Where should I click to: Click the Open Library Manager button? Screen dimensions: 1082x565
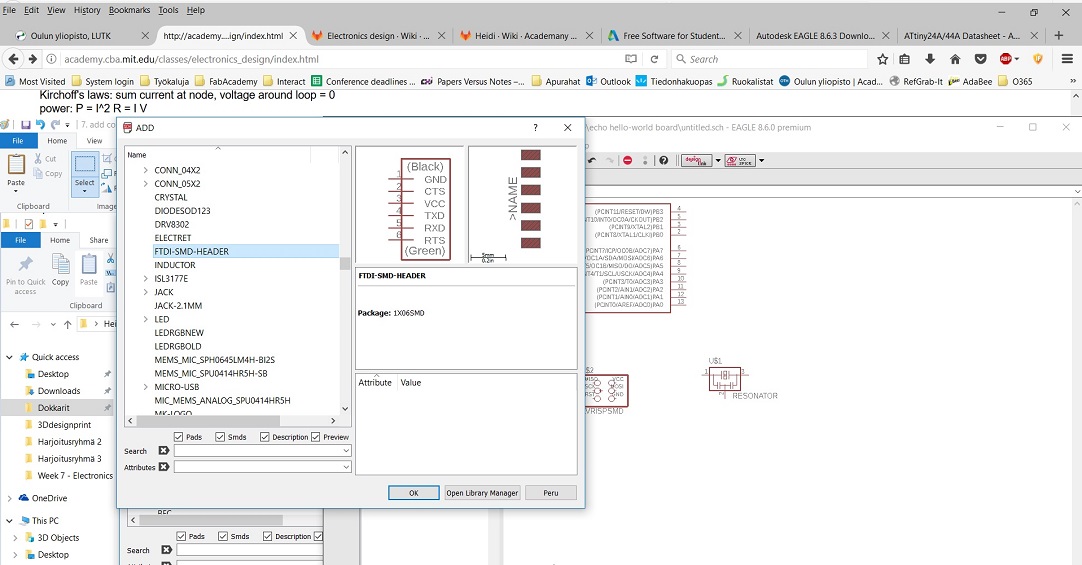pyautogui.click(x=482, y=493)
